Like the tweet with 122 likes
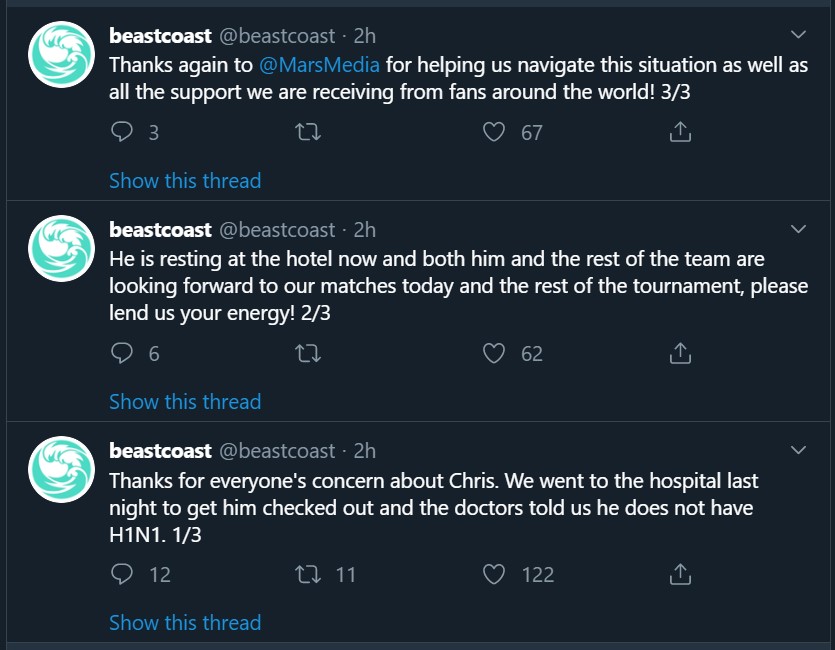 pyautogui.click(x=494, y=574)
